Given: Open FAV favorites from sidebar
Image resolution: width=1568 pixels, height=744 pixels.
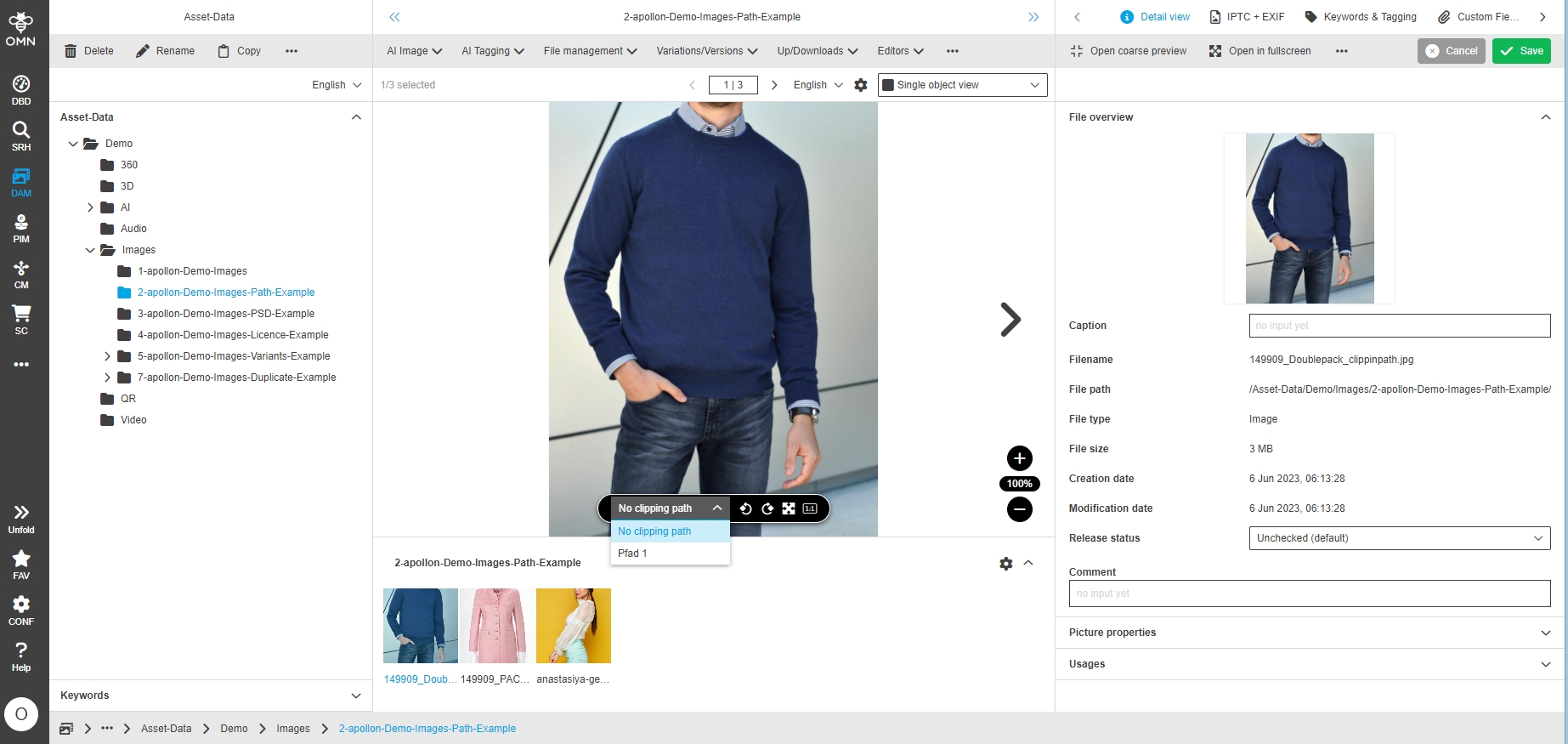Looking at the screenshot, I should click(x=21, y=565).
